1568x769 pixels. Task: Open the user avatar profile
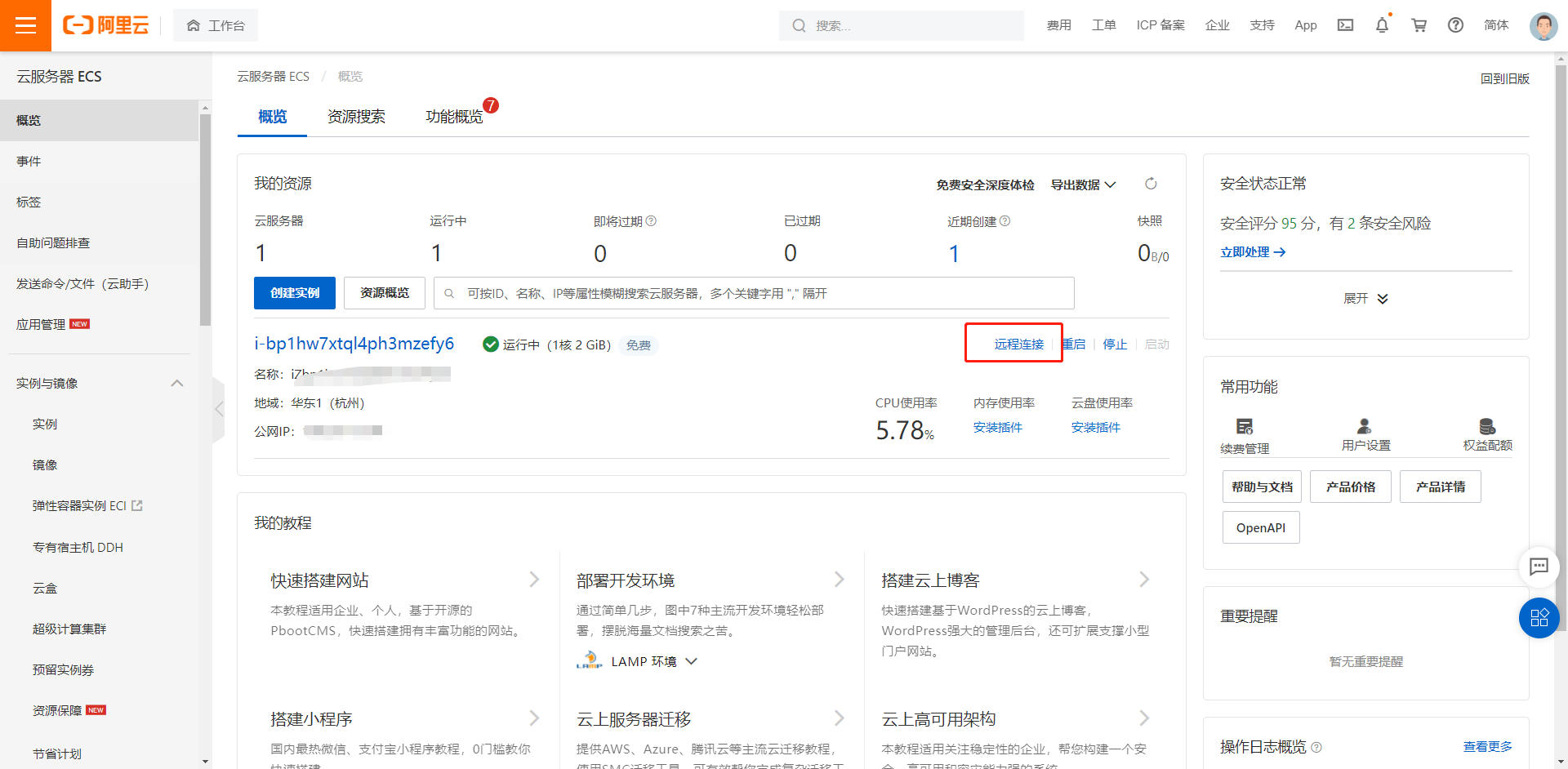1543,25
